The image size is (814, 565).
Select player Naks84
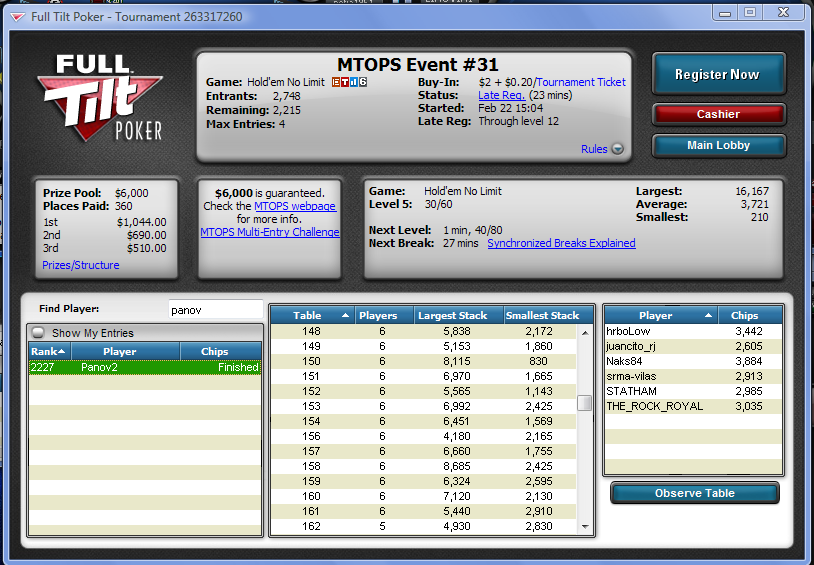(x=694, y=361)
